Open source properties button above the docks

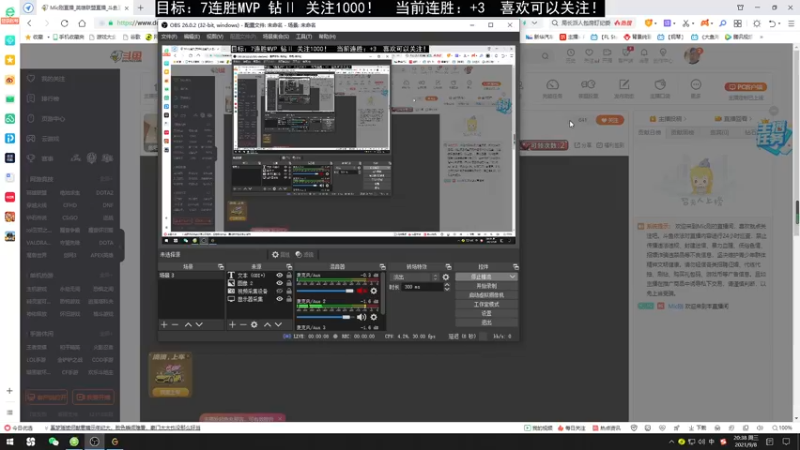tap(281, 255)
